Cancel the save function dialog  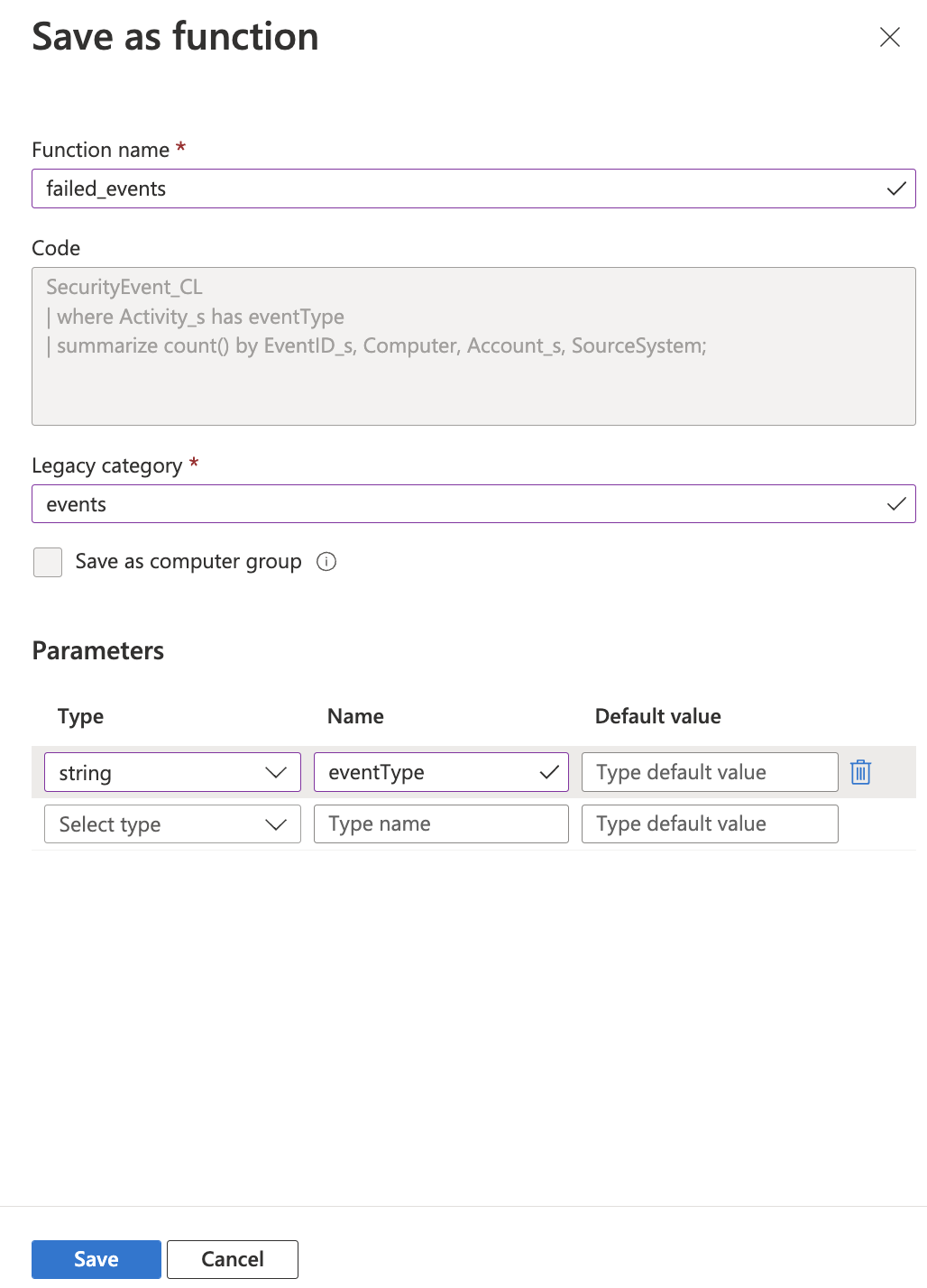(x=232, y=1259)
